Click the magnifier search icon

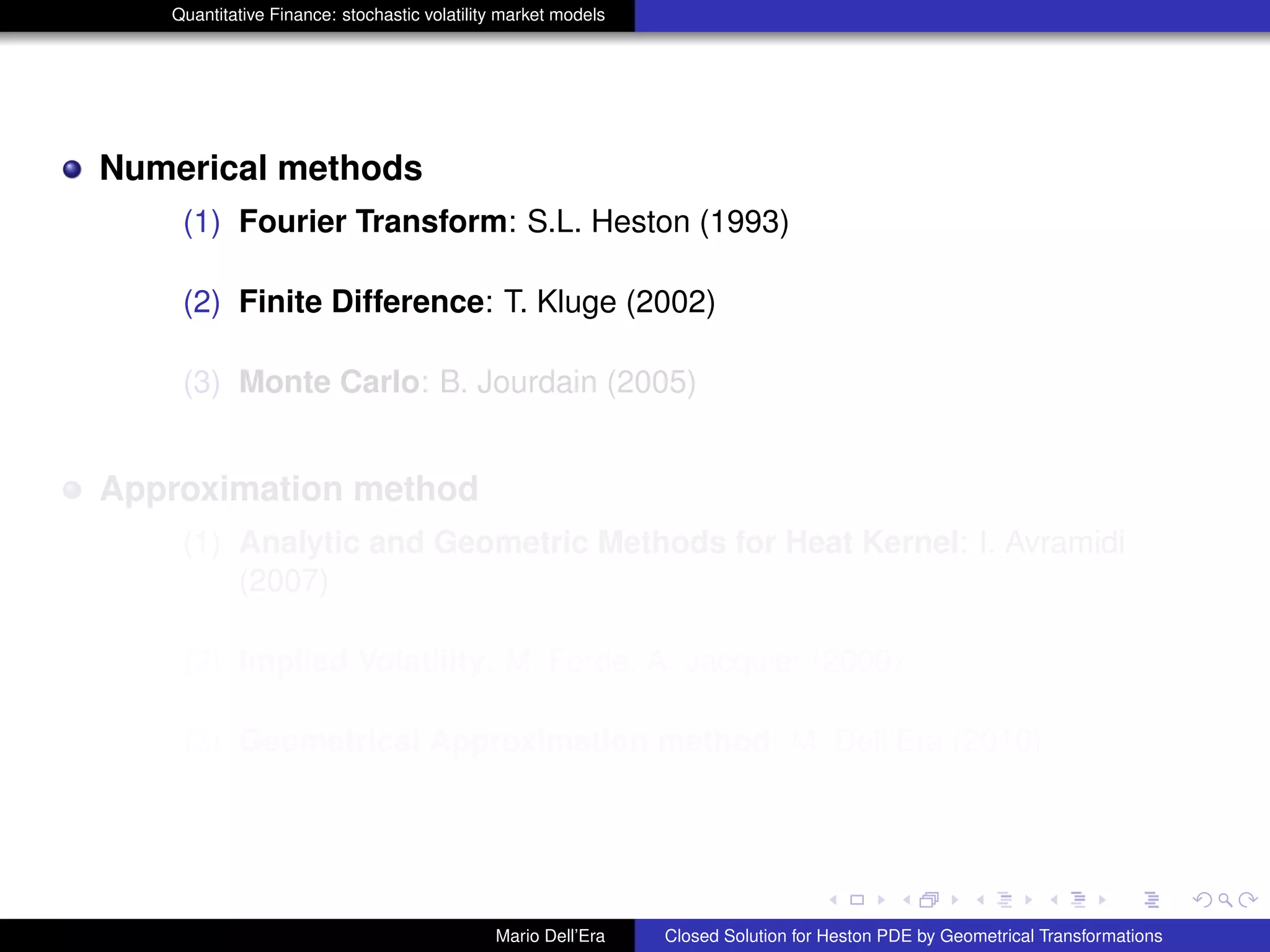click(x=1225, y=900)
